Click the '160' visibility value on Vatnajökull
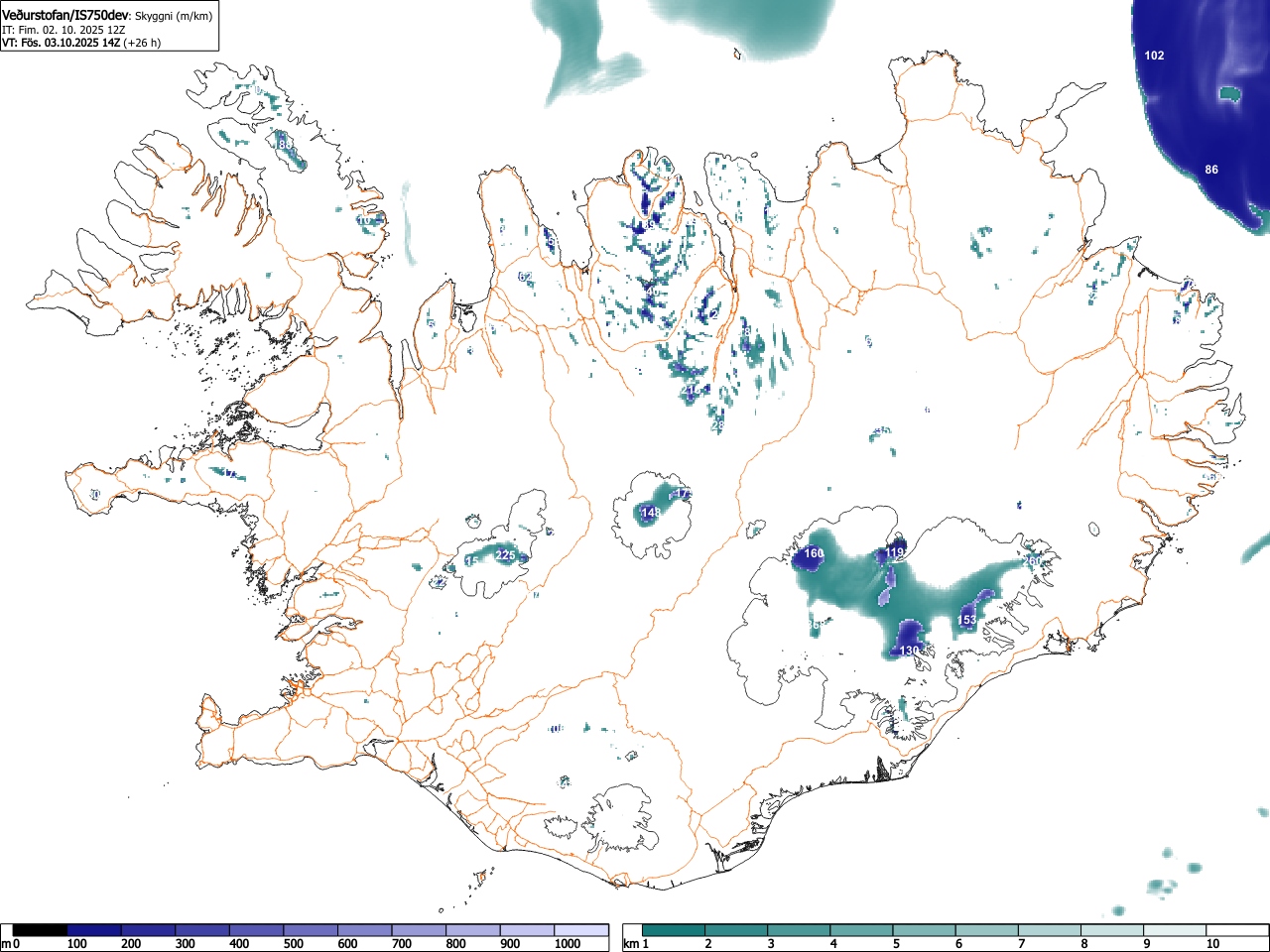Image resolution: width=1270 pixels, height=952 pixels. [x=814, y=553]
